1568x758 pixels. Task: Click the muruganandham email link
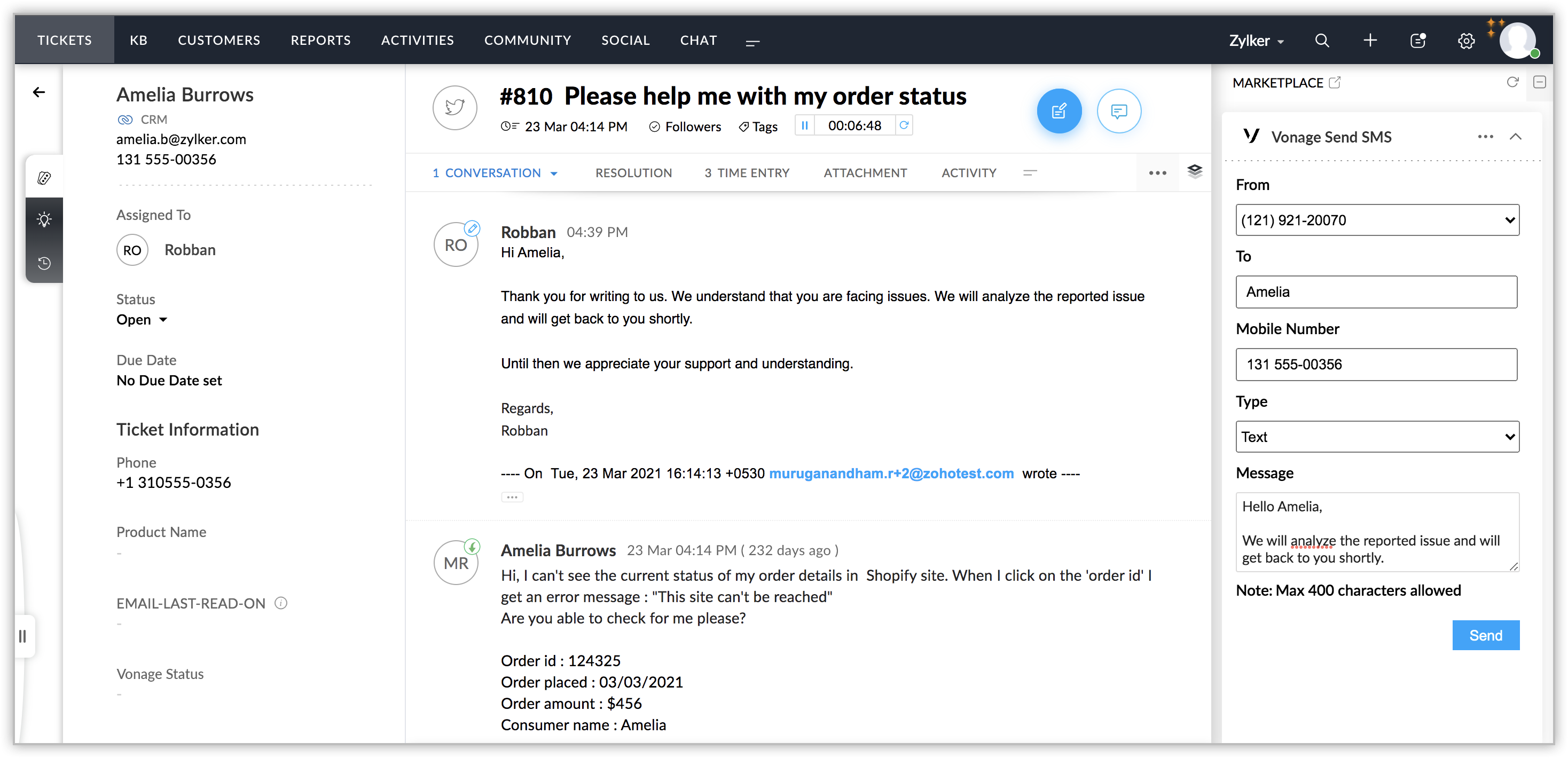891,473
